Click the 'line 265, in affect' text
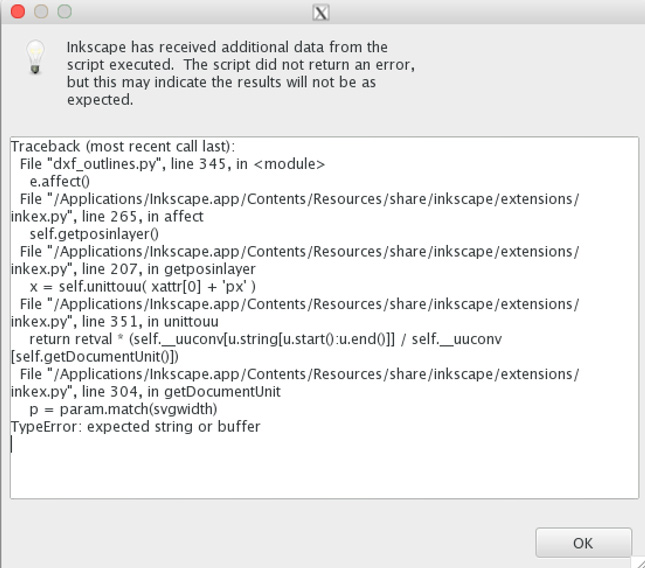Screen dimensions: 645x568 click(143, 216)
